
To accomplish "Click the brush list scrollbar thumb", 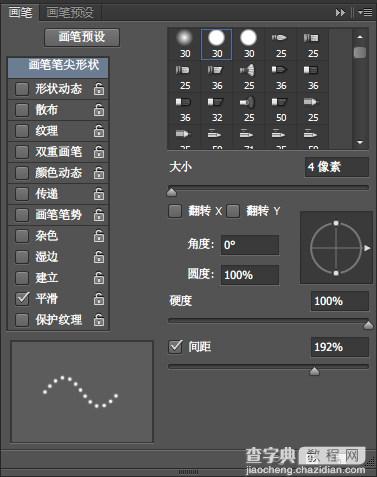I will [x=360, y=52].
